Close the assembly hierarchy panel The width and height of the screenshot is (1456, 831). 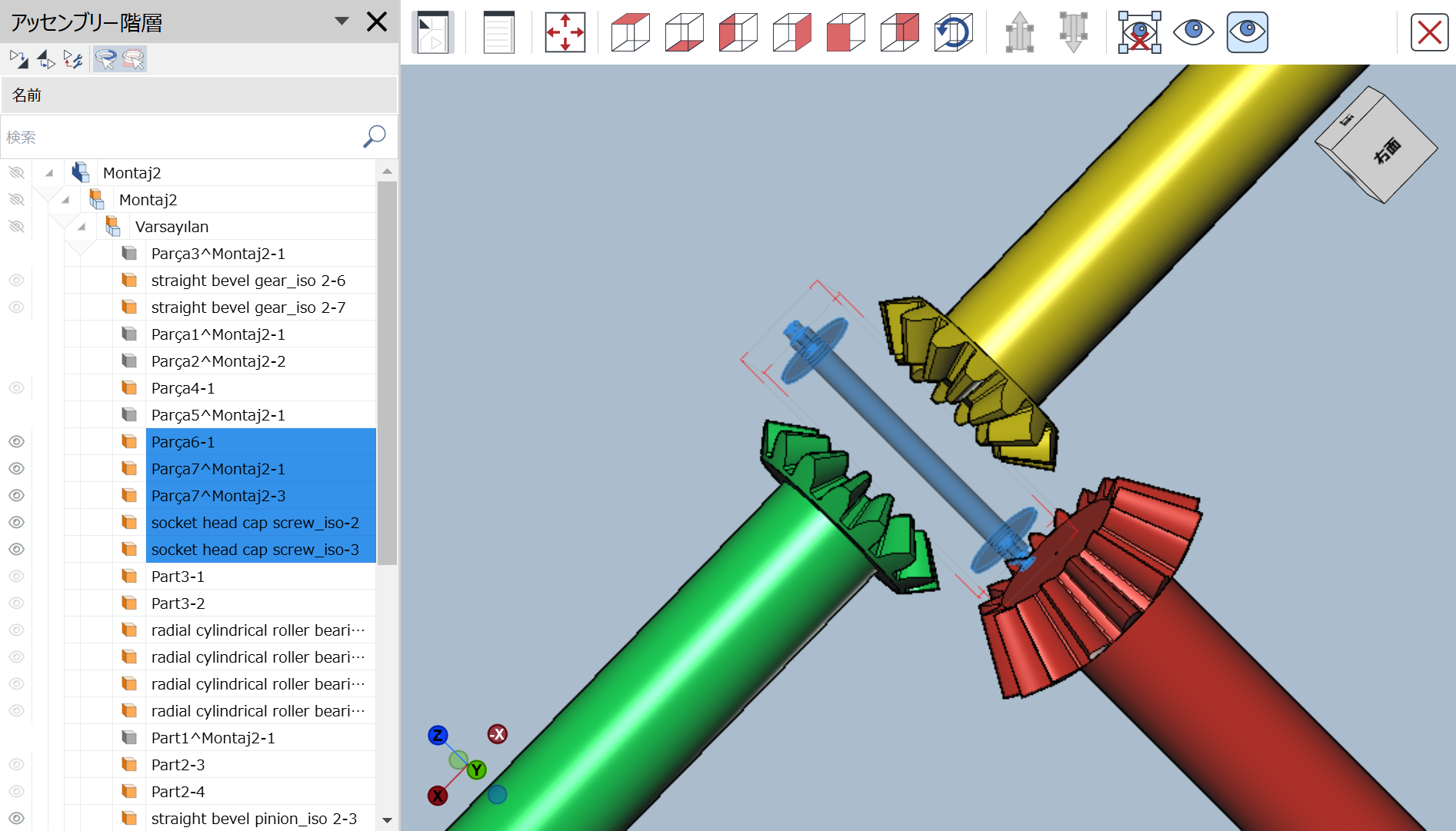click(x=377, y=22)
